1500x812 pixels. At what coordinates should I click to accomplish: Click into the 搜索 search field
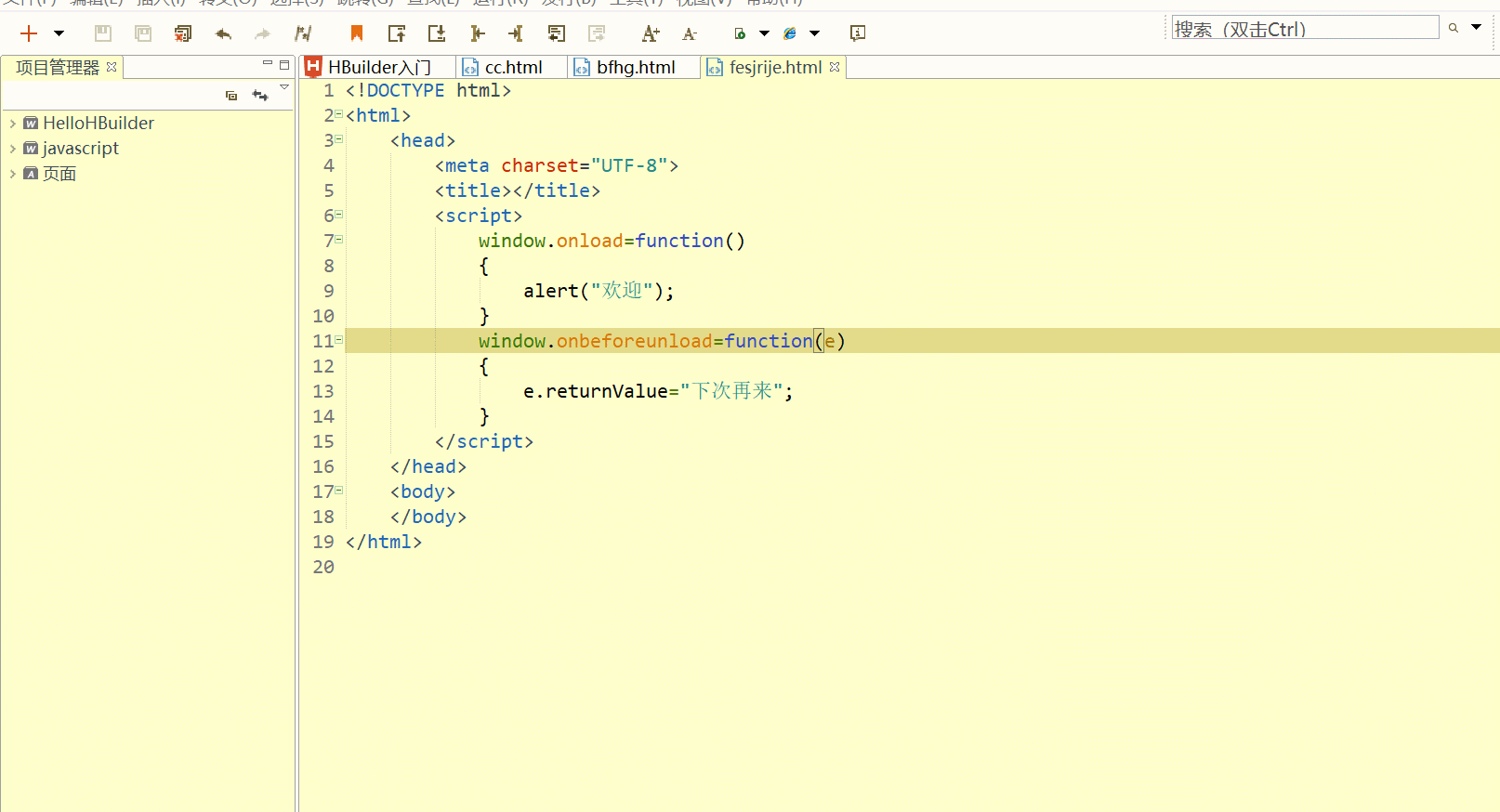1305,28
